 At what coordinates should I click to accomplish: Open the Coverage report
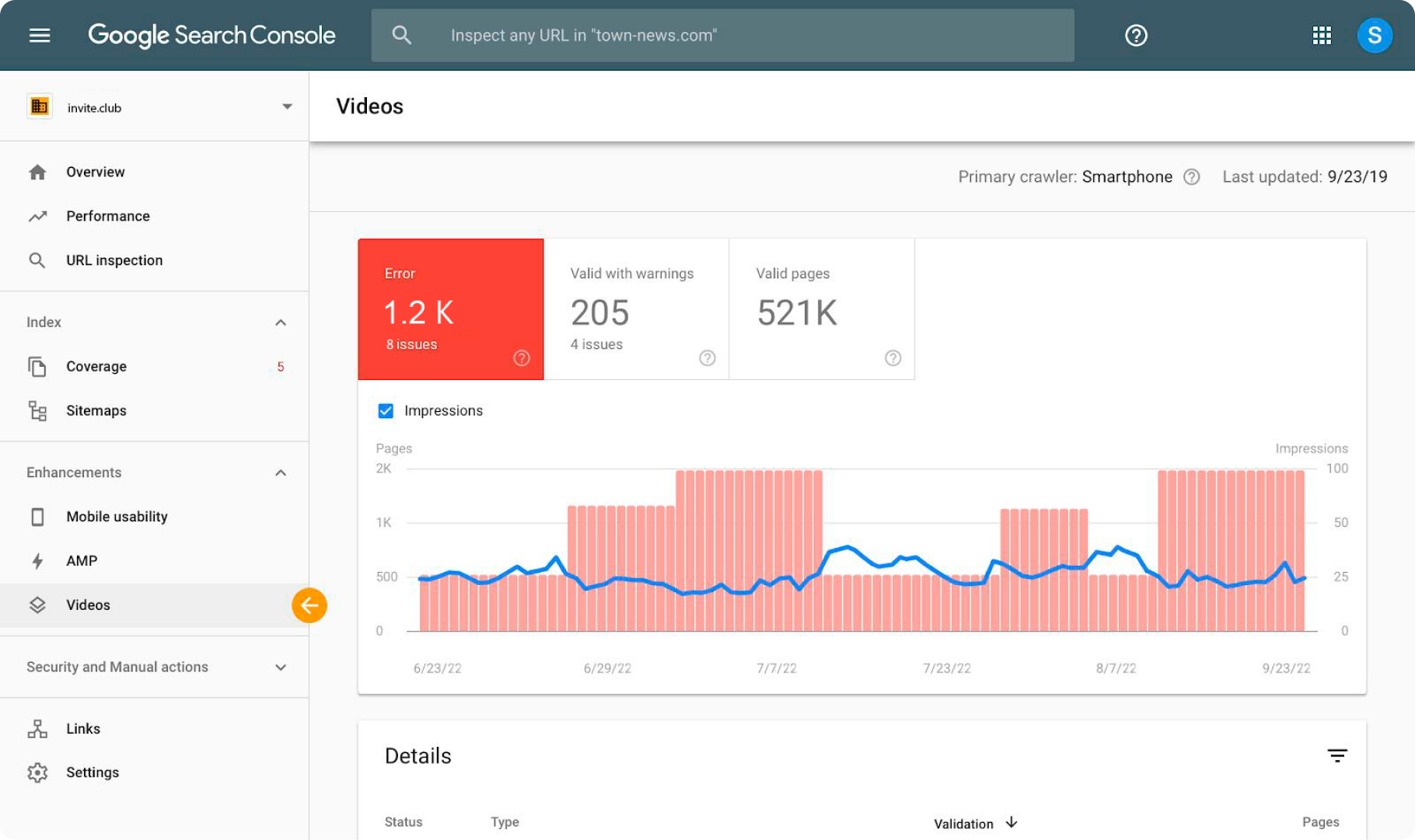point(96,367)
